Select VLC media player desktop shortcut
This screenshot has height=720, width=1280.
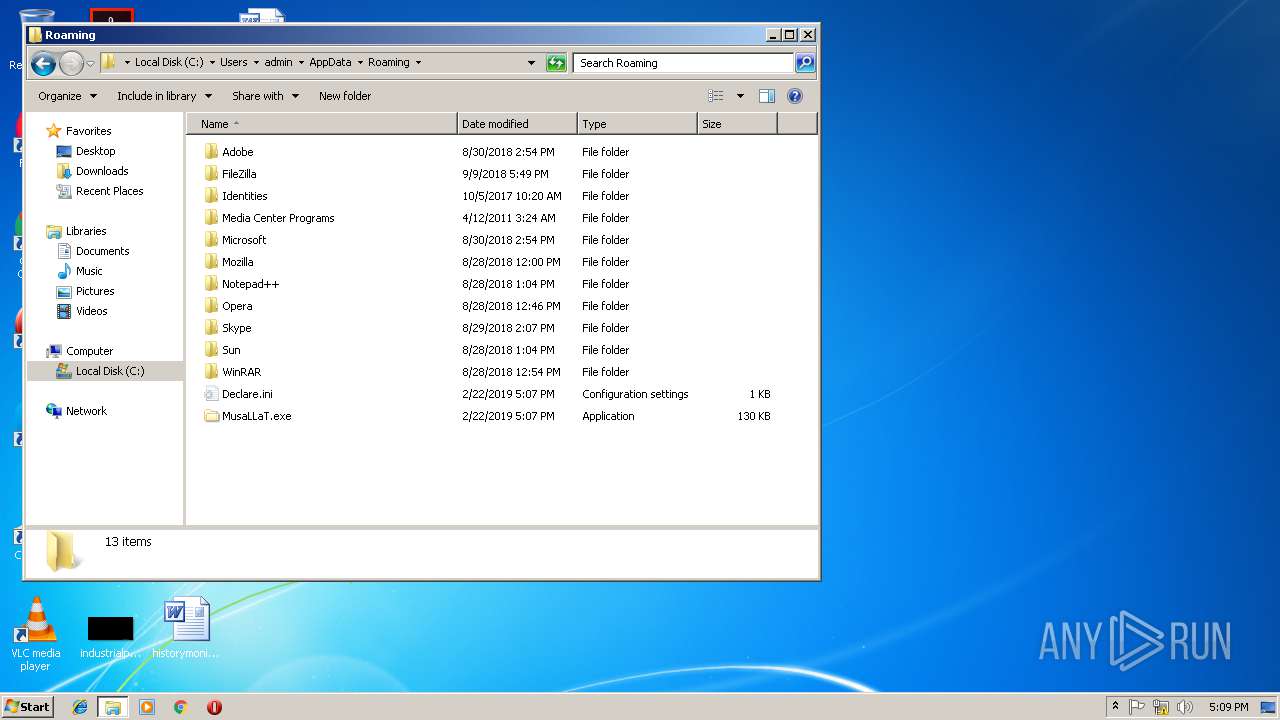[x=35, y=634]
